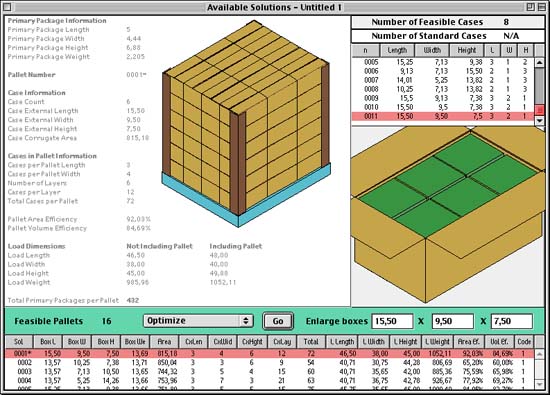Select pallet solution row 0003
Screen dimensions: 550x395
269,371
